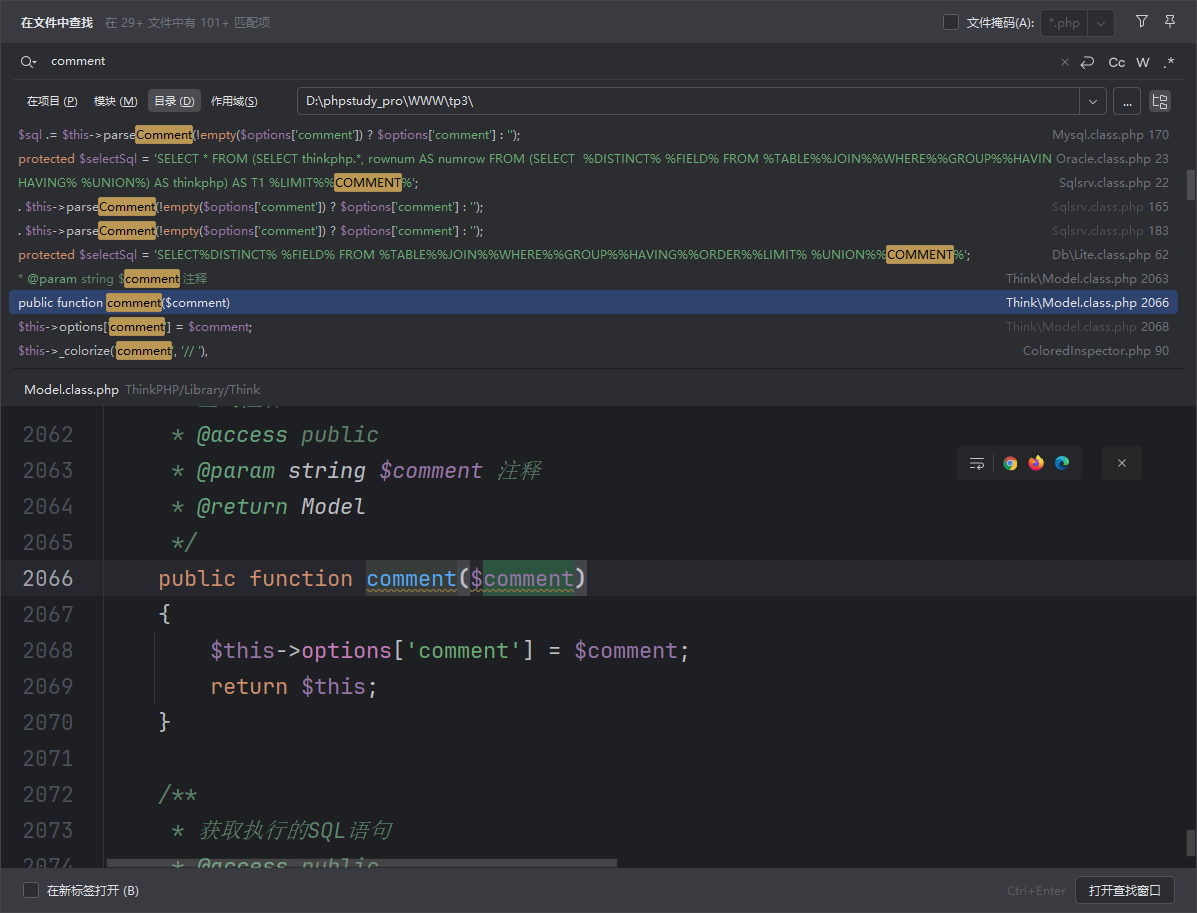Open preview in Firefox browser
The image size is (1197, 913).
(1036, 463)
